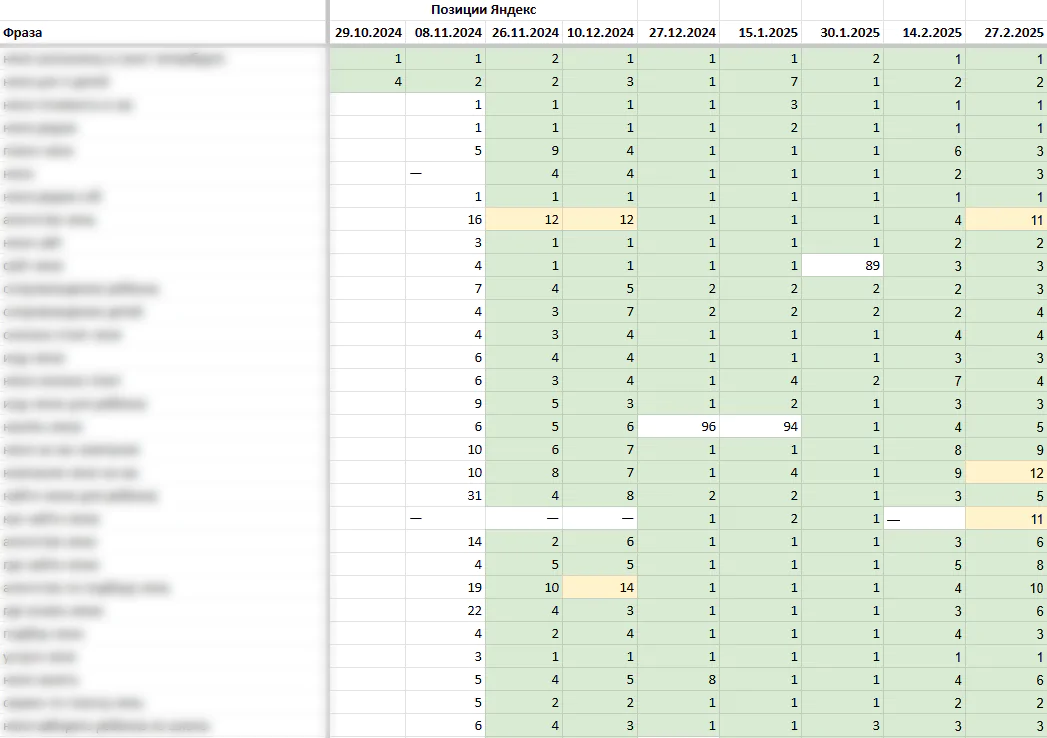The width and height of the screenshot is (1047, 738).
Task: Click the cell showing 22
Action: click(445, 610)
